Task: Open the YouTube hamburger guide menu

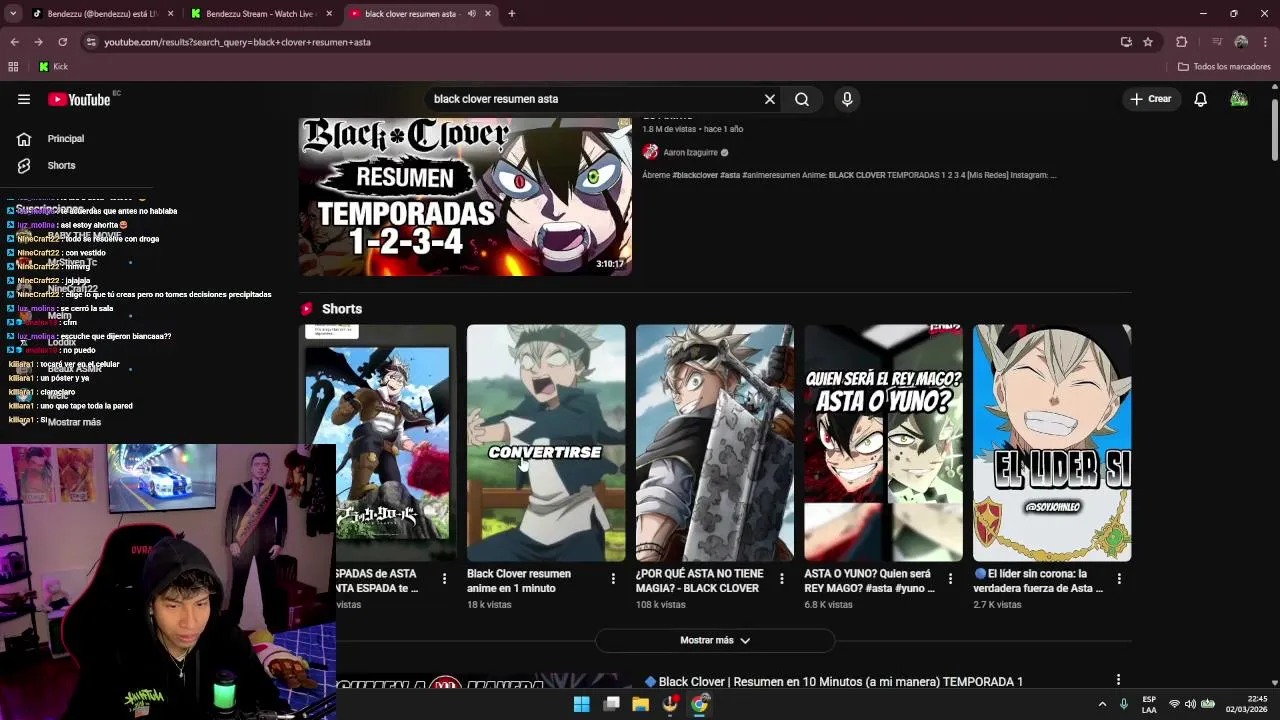Action: [x=24, y=99]
